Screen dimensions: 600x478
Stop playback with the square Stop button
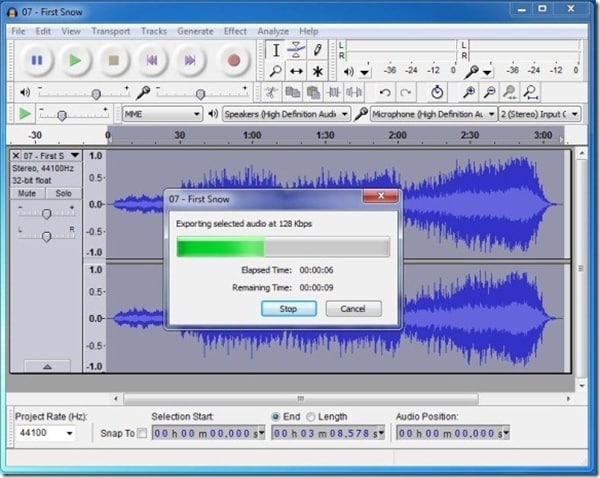pos(113,60)
